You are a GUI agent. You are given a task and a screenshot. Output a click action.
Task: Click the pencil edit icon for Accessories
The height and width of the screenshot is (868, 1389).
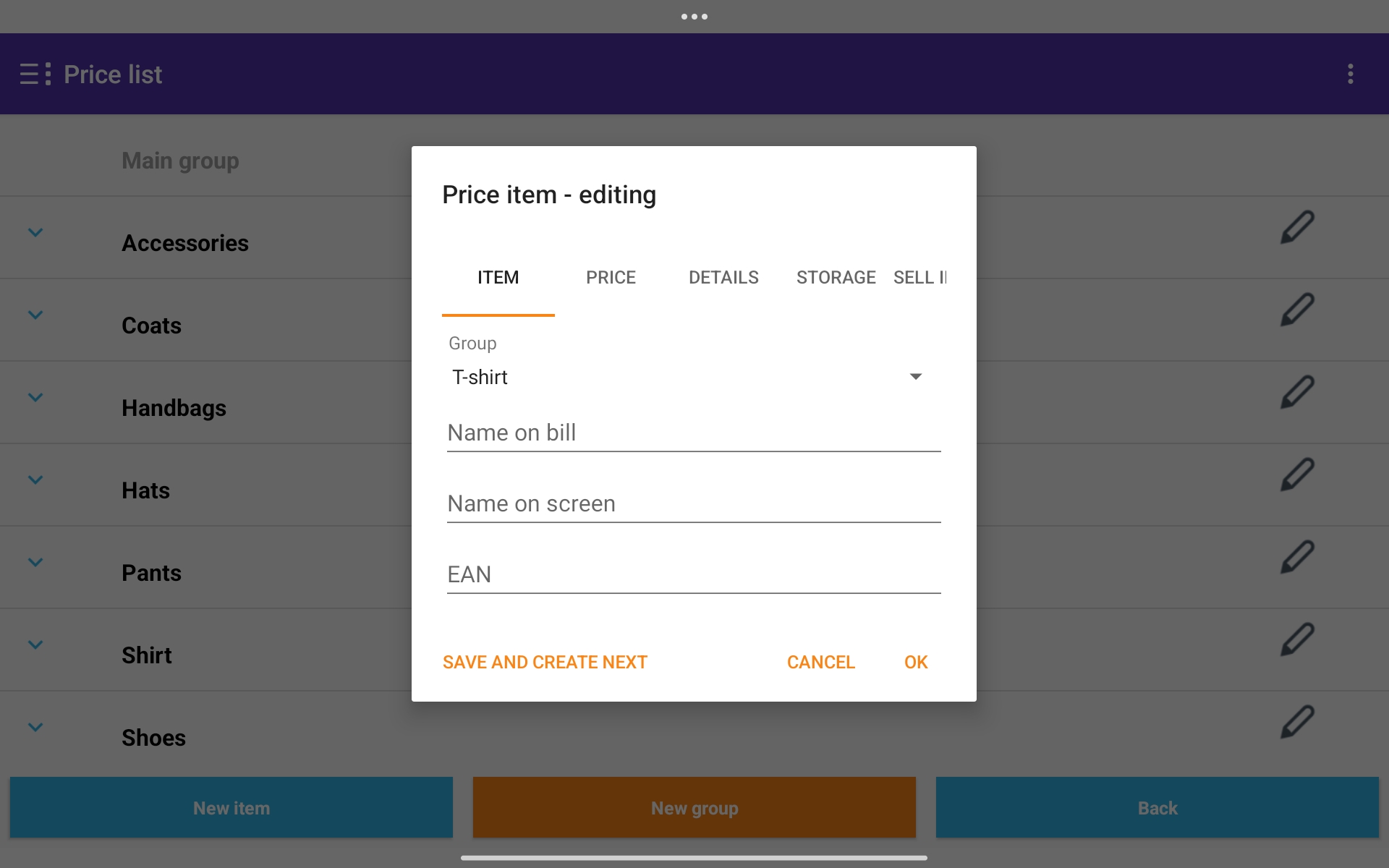pos(1296,228)
